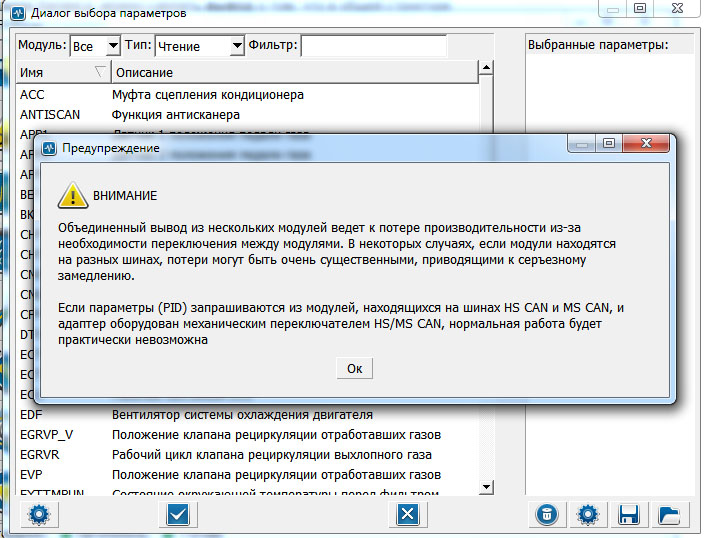This screenshot has width=704, height=538.
Task: Sort by the Имя column header
Action: 63,72
